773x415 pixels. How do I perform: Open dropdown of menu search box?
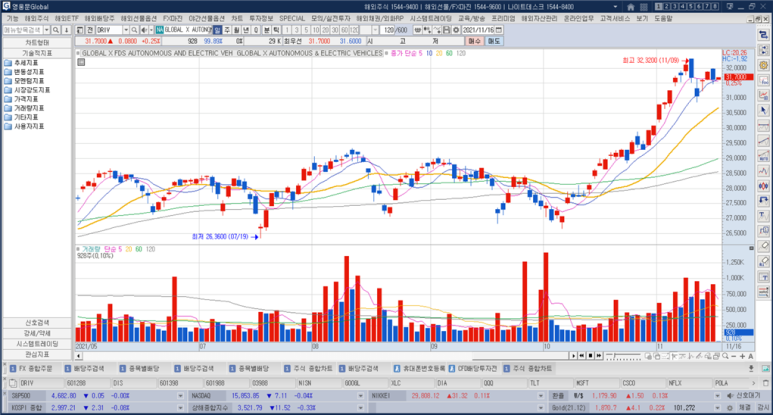coord(47,30)
